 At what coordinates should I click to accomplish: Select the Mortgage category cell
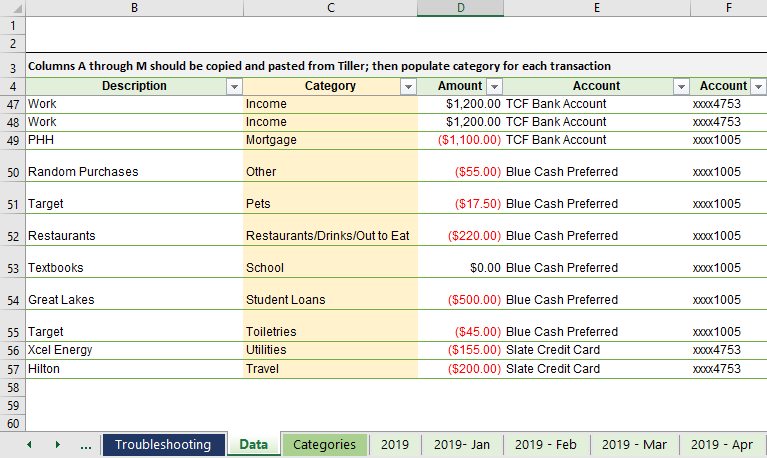[x=330, y=140]
